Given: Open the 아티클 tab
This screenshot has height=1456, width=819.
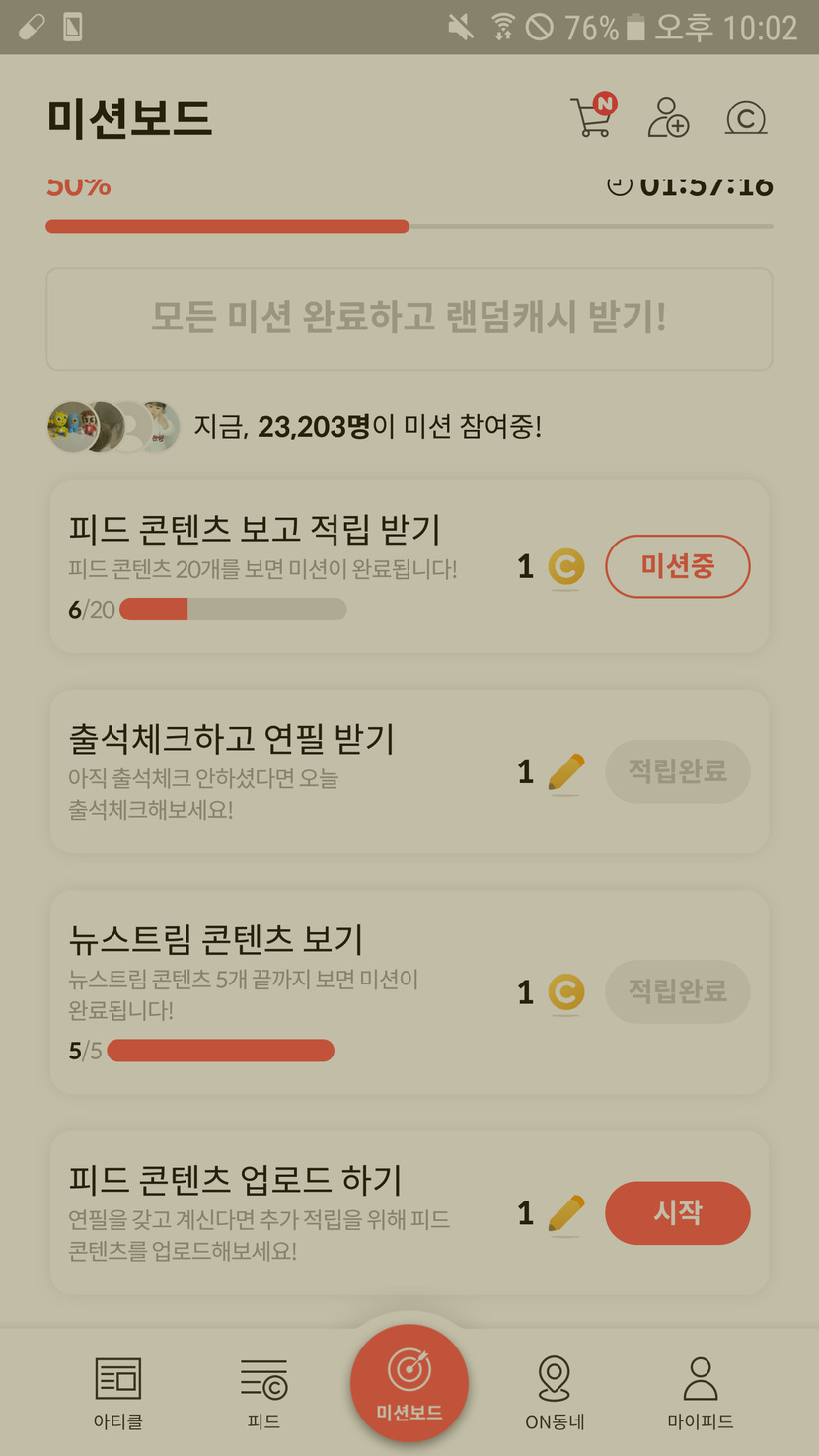Looking at the screenshot, I should coord(117,1392).
